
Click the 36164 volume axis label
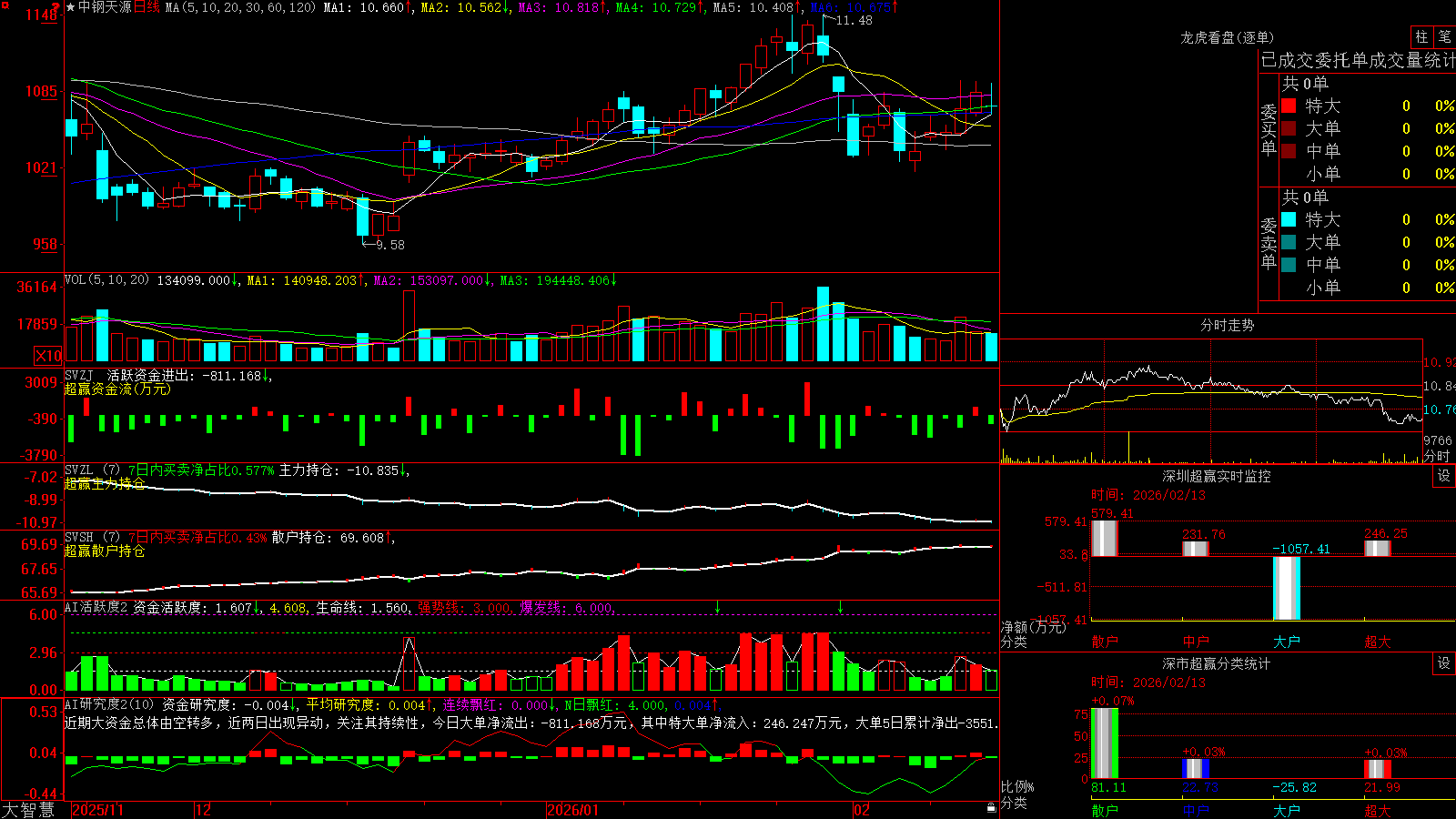click(37, 287)
